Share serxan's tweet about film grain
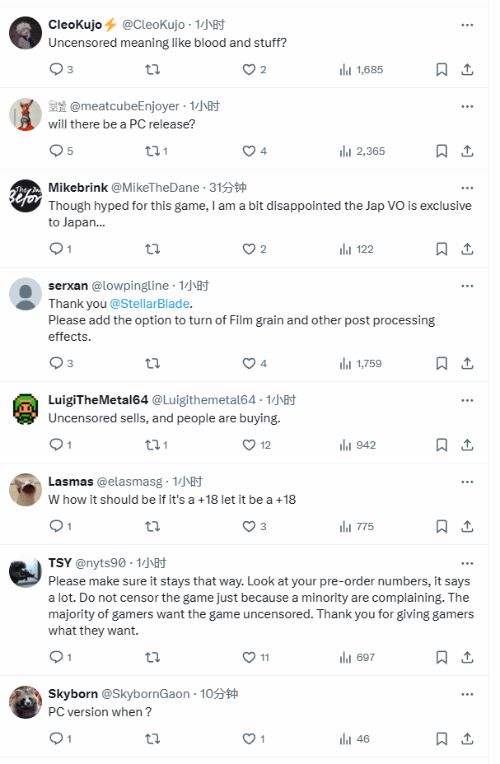This screenshot has width=500, height=764. click(467, 363)
